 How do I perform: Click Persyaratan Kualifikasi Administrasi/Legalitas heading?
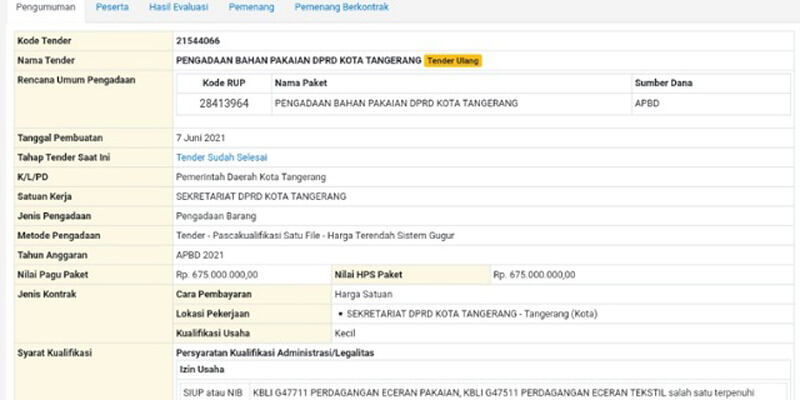[275, 353]
